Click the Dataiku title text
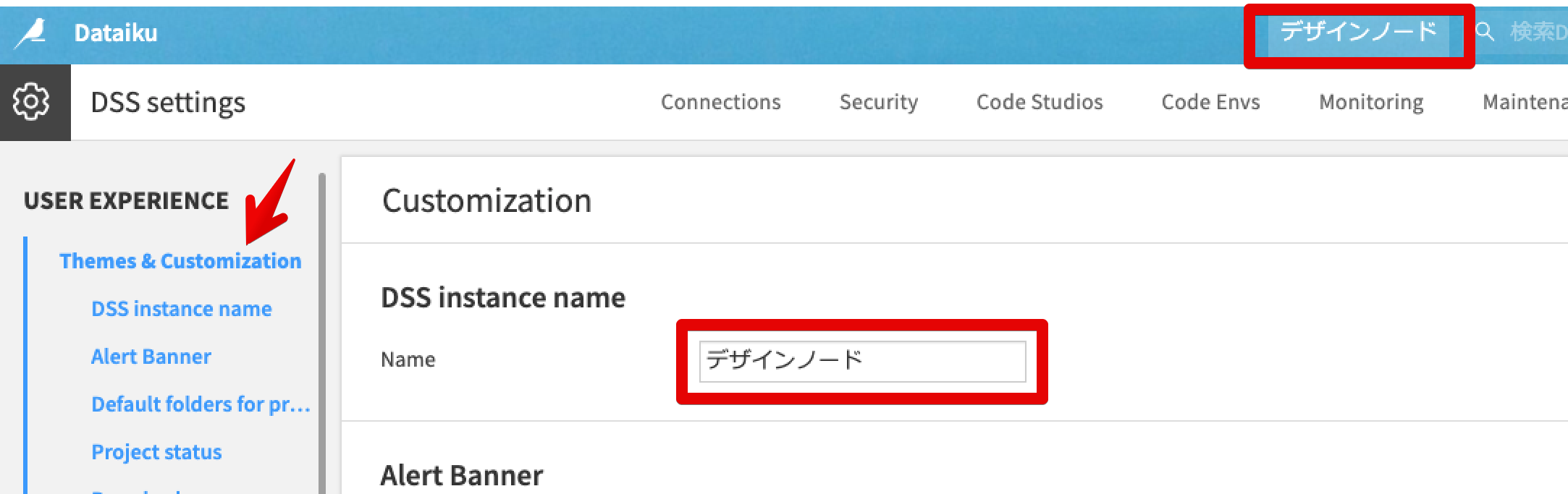The height and width of the screenshot is (494, 1568). (116, 33)
